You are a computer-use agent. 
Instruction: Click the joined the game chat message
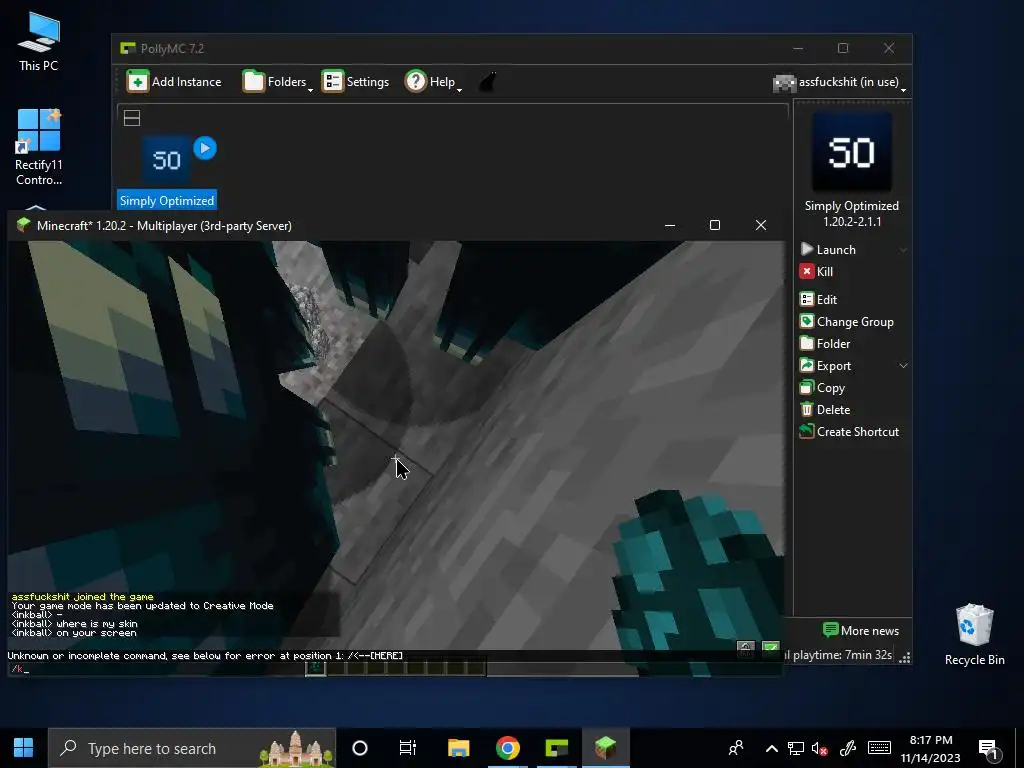click(x=83, y=596)
